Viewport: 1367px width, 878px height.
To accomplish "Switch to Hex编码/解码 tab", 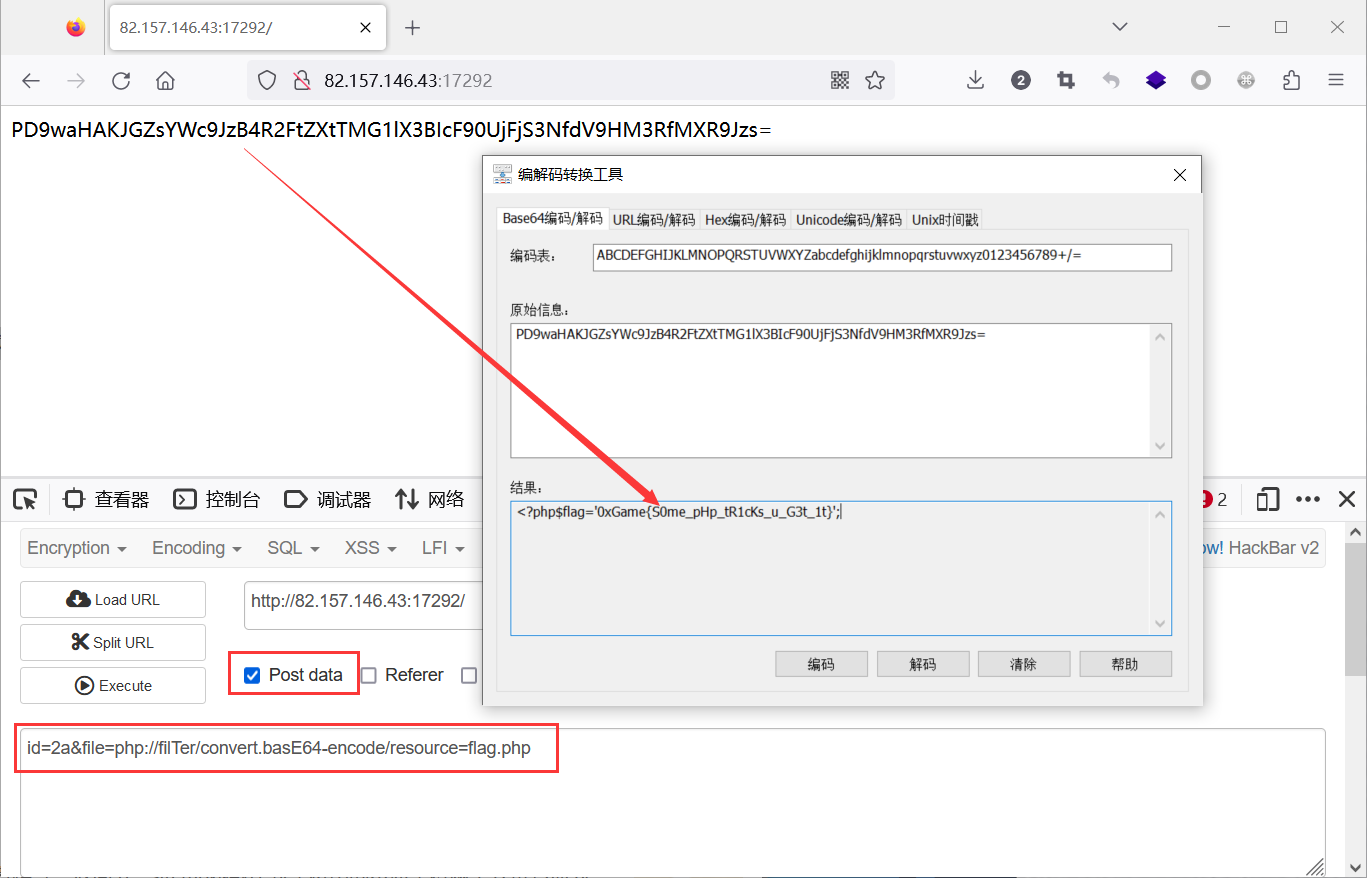I will (745, 219).
